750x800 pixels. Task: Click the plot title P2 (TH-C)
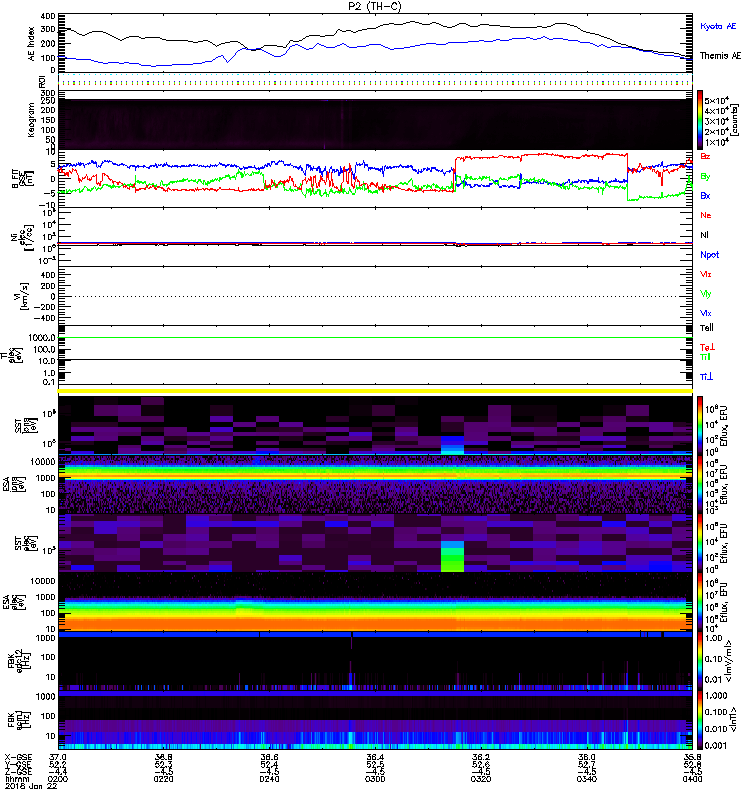374,6
